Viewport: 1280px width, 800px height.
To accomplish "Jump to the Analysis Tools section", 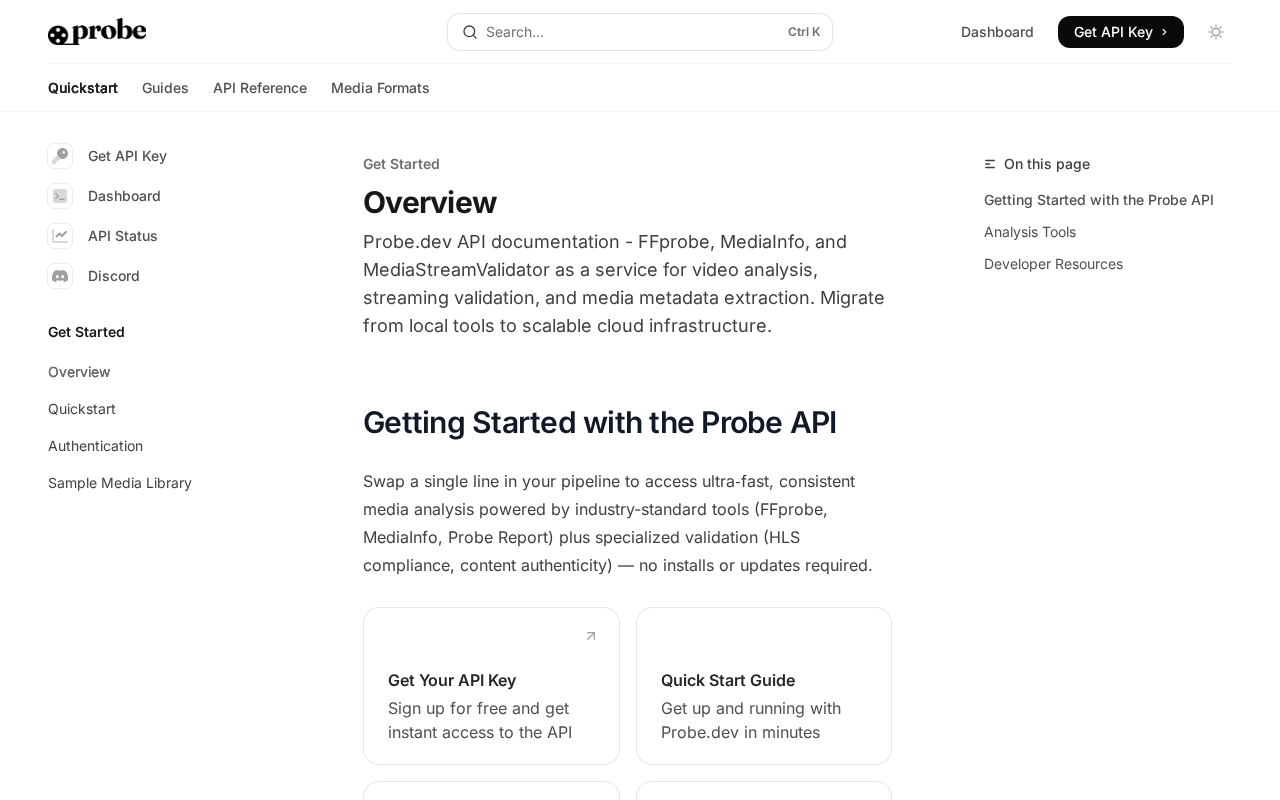I will (1030, 232).
